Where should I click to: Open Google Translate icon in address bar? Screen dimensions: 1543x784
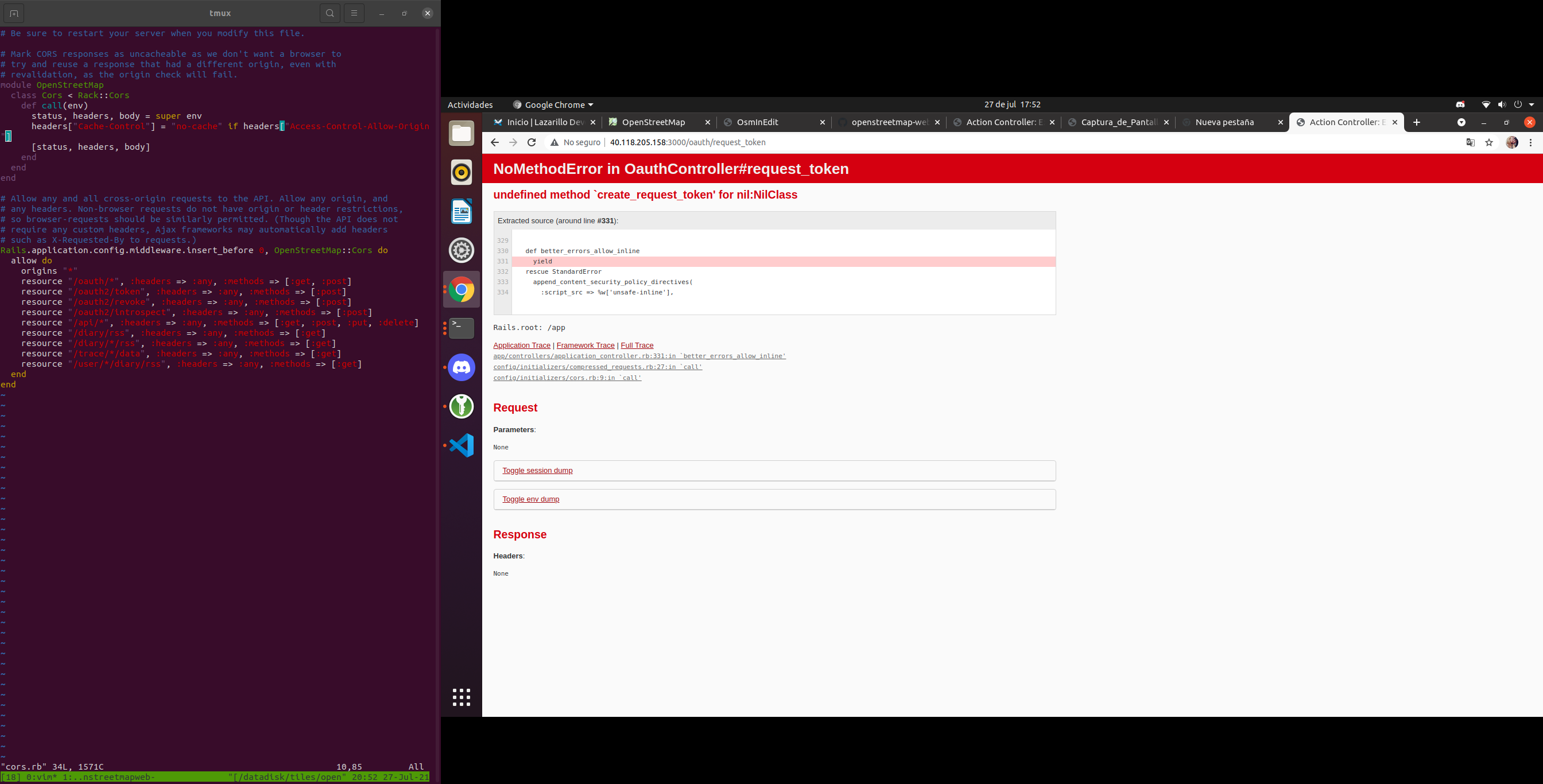click(x=1470, y=142)
